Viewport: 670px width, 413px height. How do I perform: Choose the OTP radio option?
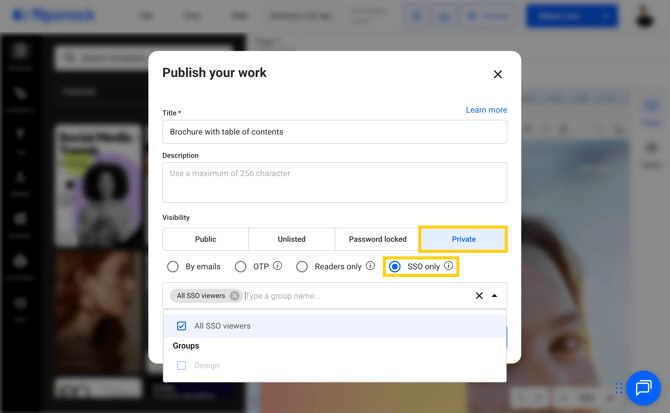[241, 267]
